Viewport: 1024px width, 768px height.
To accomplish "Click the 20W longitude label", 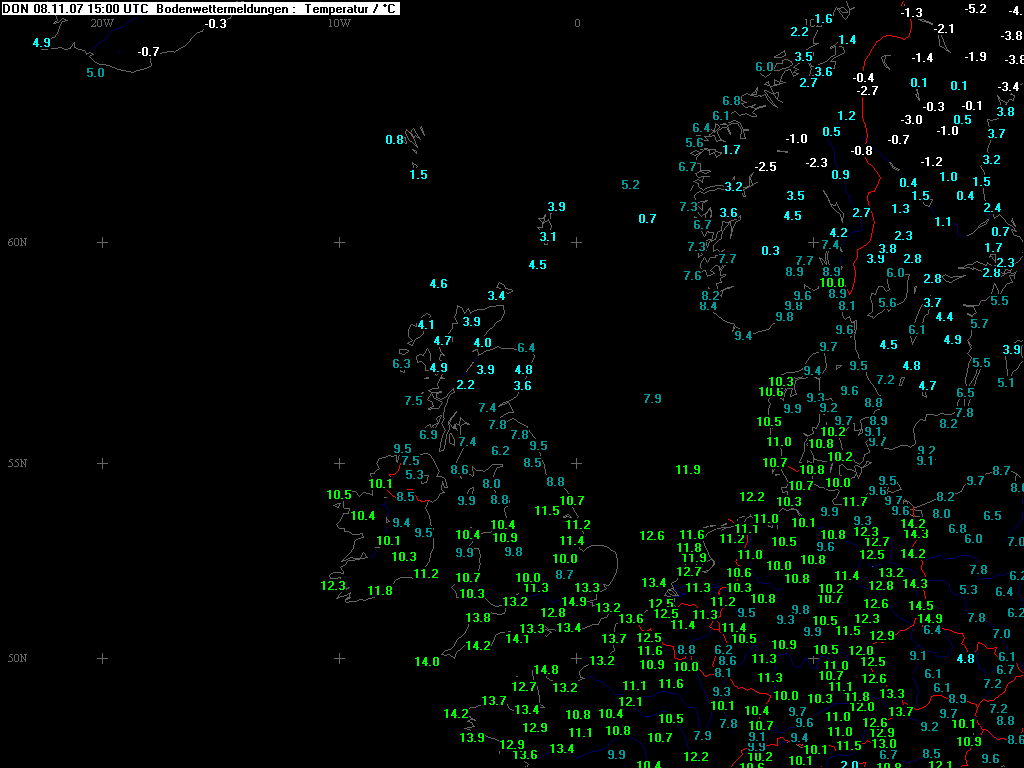I will [x=101, y=23].
